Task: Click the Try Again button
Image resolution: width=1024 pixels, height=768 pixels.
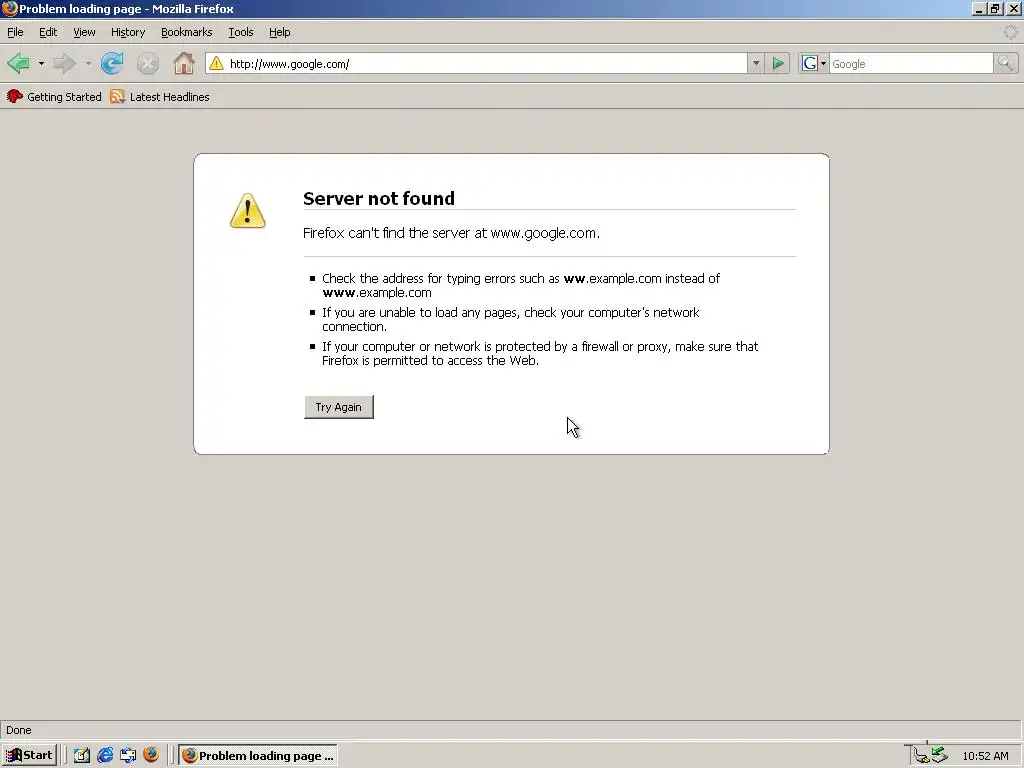Action: click(x=338, y=407)
